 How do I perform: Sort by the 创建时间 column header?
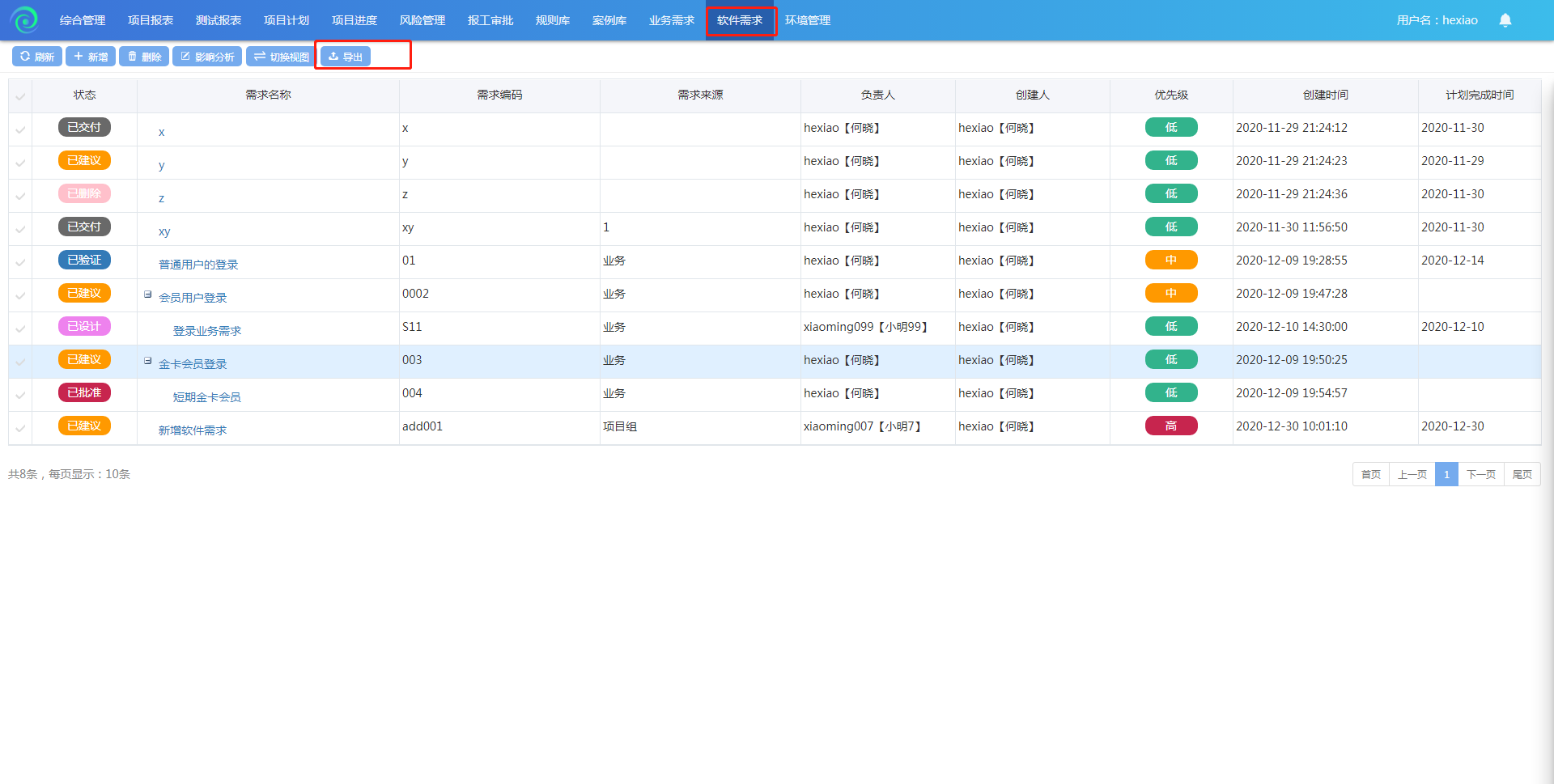(1325, 95)
